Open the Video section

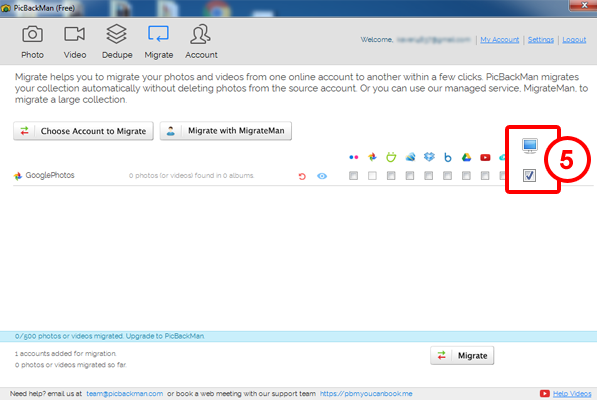(75, 42)
